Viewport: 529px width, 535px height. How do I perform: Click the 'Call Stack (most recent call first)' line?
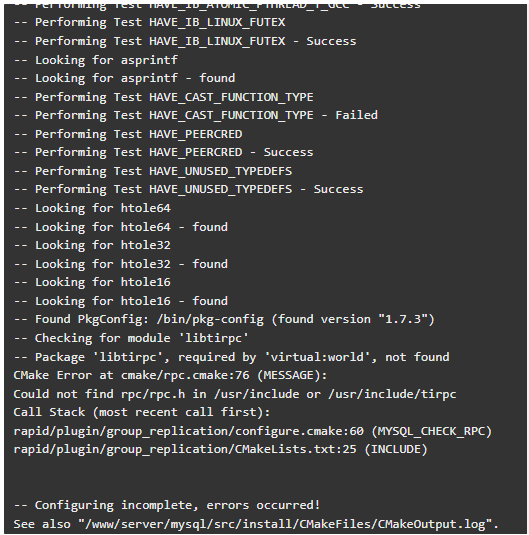[142, 412]
